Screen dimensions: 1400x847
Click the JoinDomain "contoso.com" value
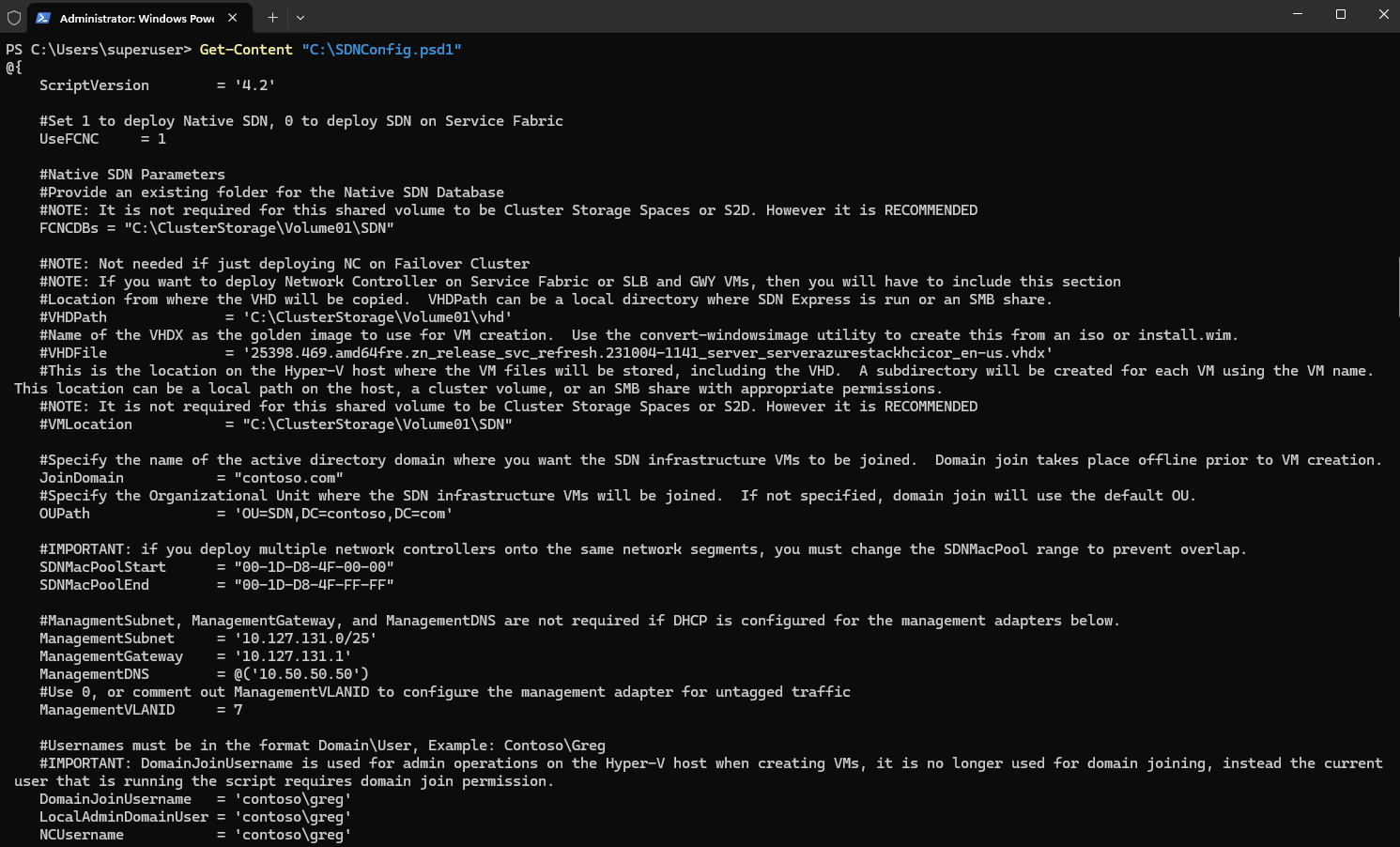click(288, 478)
